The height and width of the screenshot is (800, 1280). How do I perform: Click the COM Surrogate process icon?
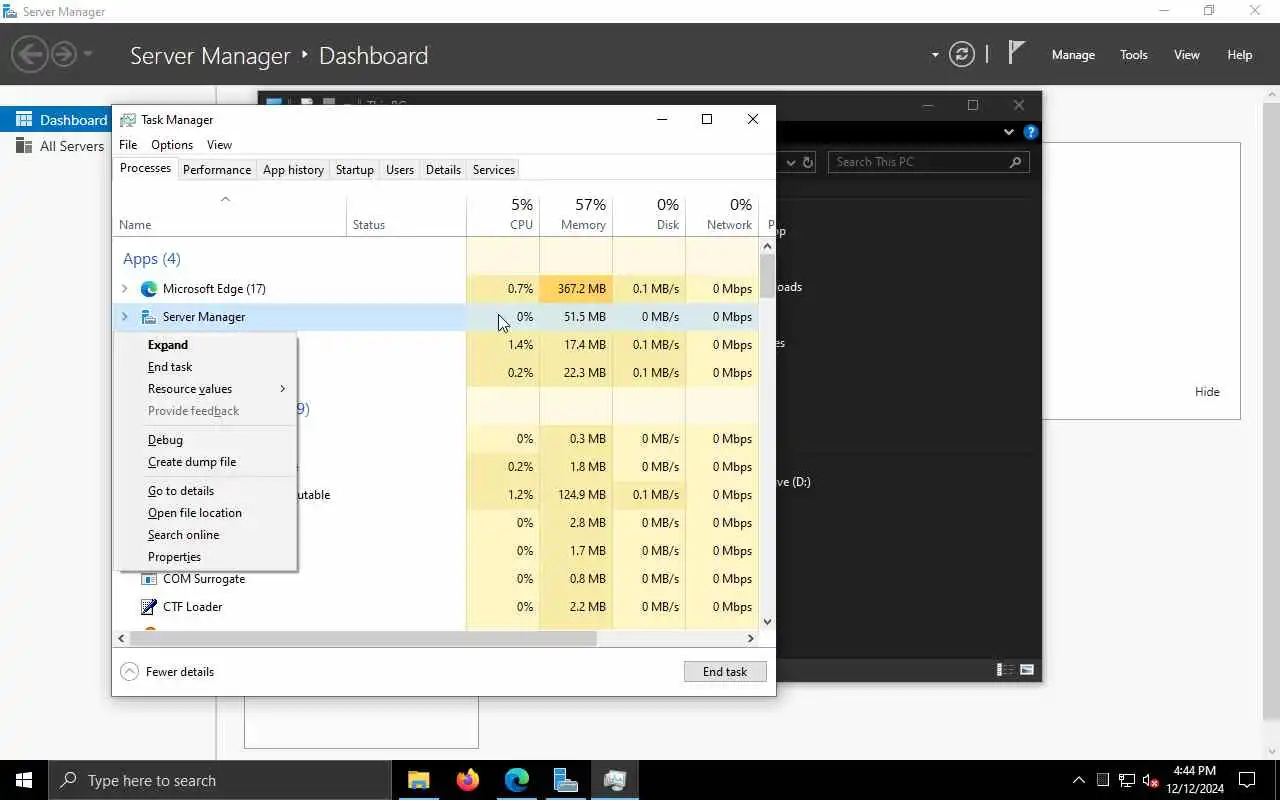[x=149, y=579]
